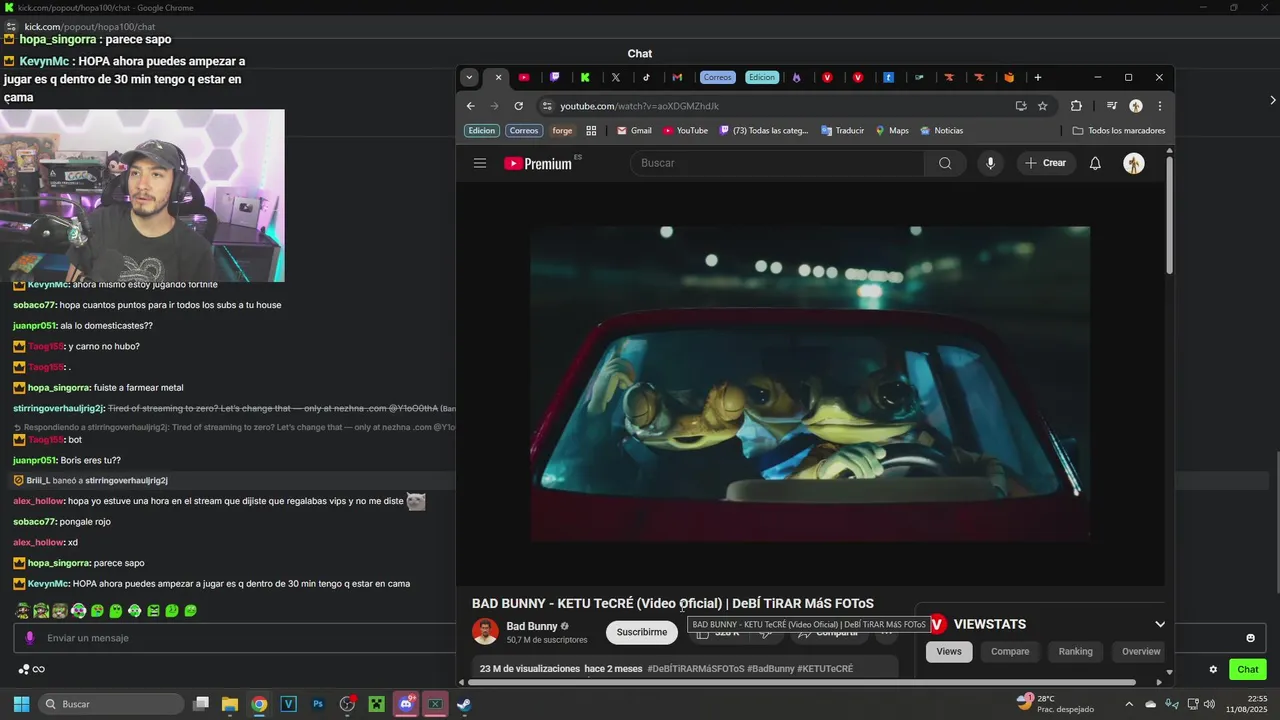Open the emoji picker in Kick chat

(1250, 638)
